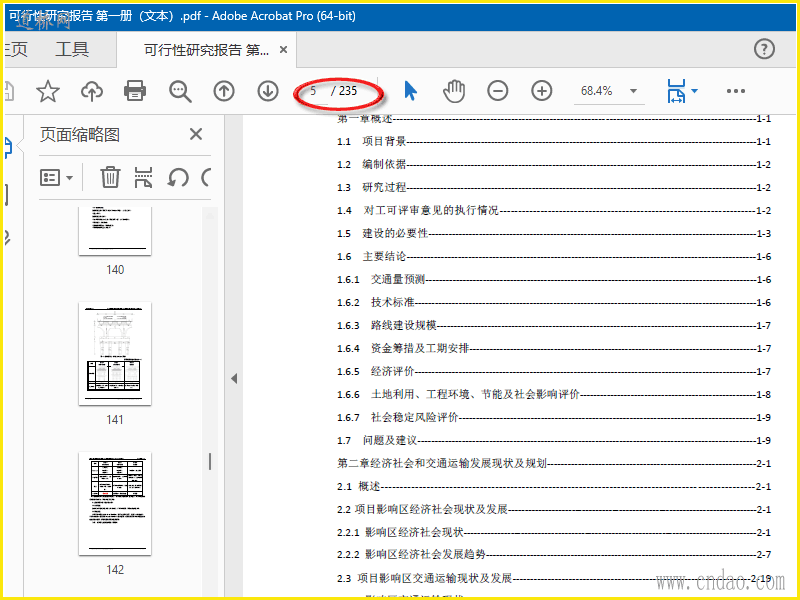This screenshot has width=800, height=600.
Task: Click the 1.6.3 路线建设规模 entry
Action: 554,325
